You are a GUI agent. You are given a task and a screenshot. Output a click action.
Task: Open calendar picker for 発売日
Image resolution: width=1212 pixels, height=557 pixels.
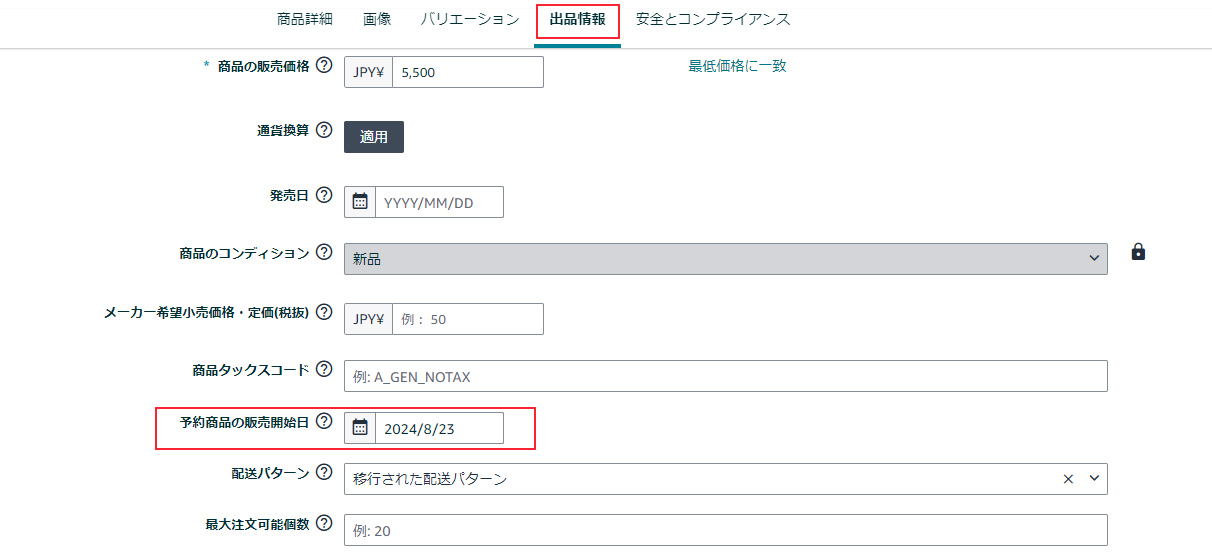click(360, 202)
